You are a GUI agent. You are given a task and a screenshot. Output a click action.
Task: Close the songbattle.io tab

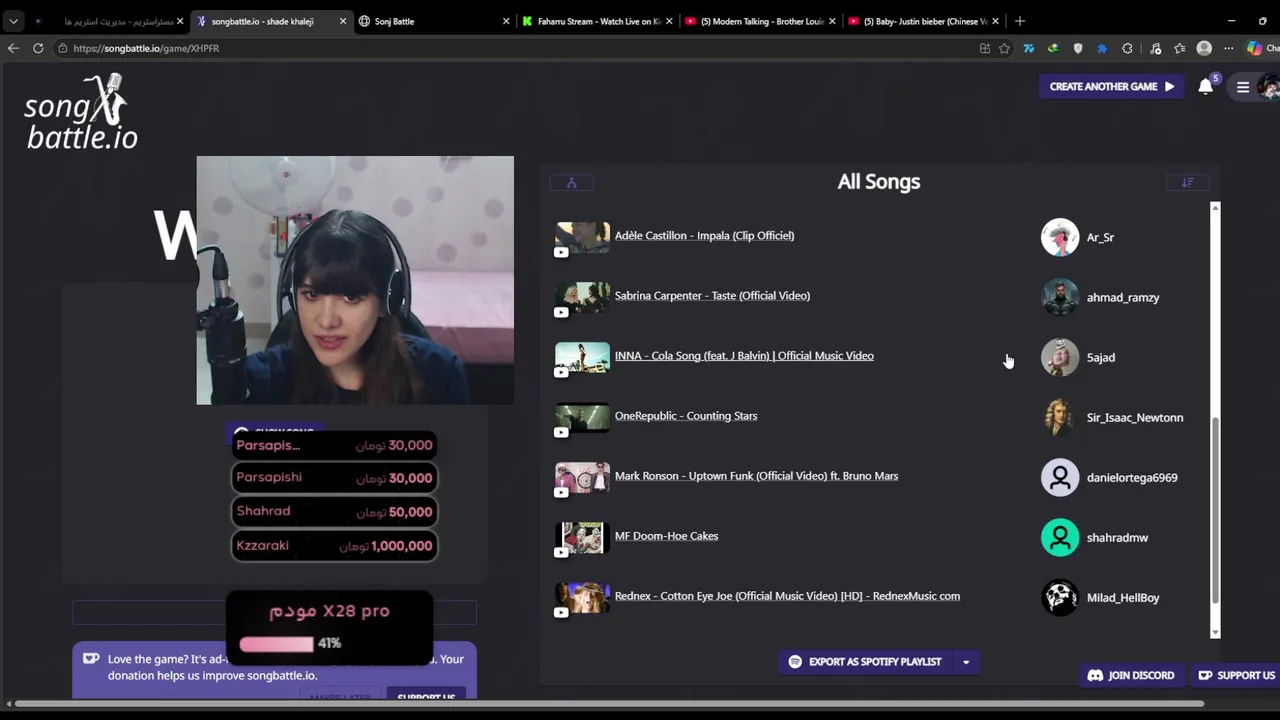tap(343, 21)
